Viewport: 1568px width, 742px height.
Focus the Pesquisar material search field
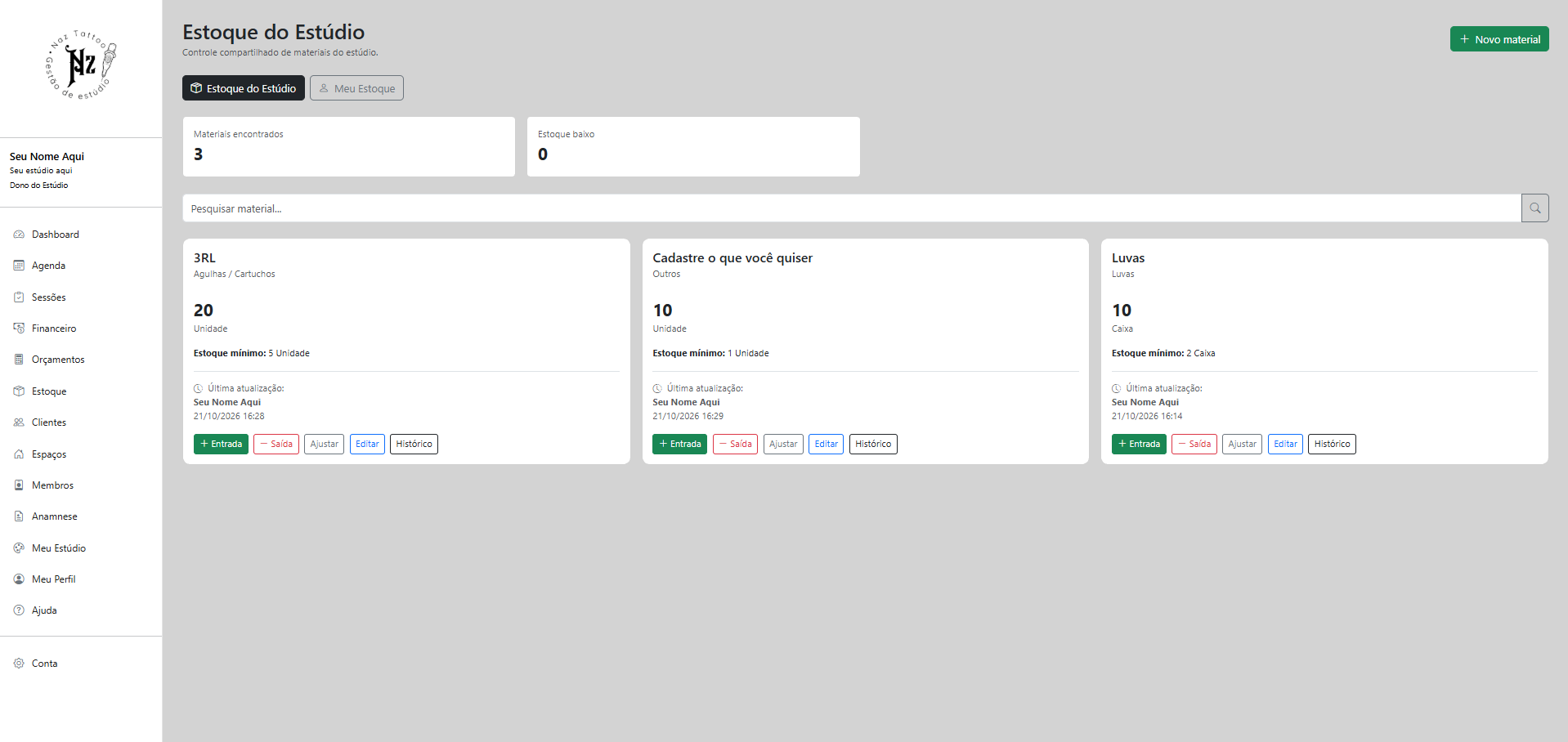point(852,208)
